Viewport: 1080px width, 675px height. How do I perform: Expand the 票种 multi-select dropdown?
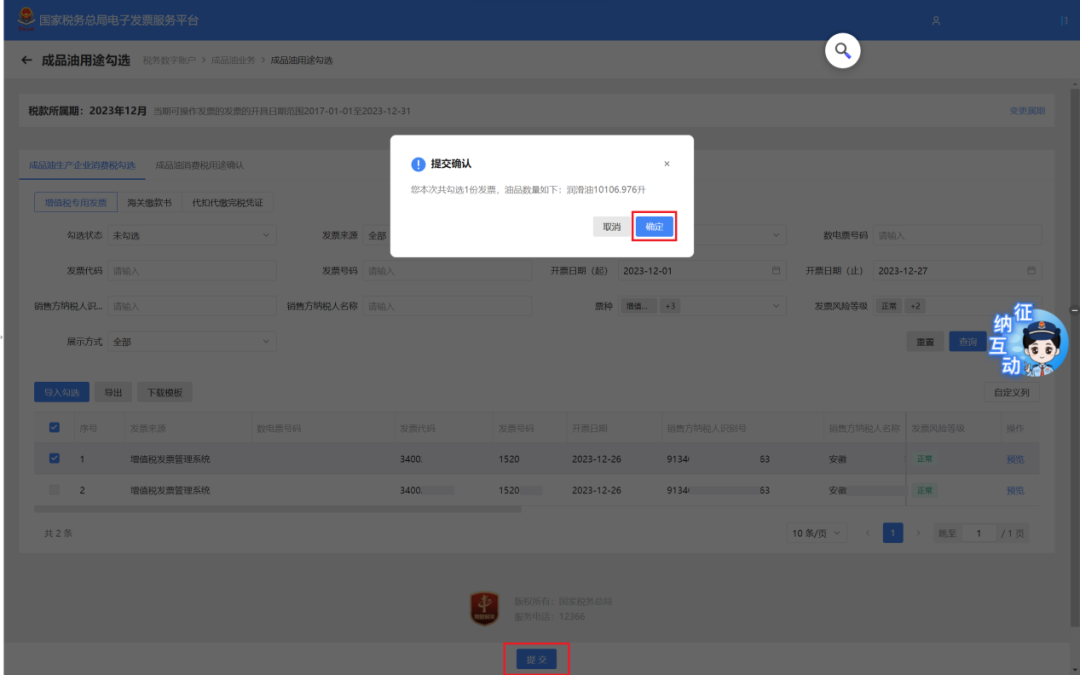tap(702, 306)
